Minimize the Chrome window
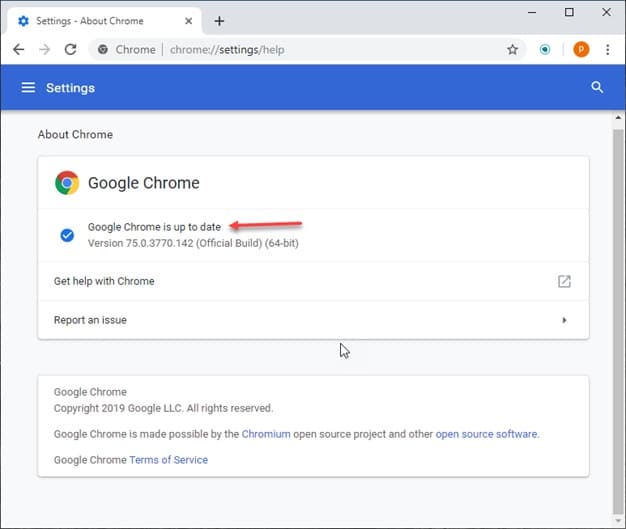Screen dimensions: 626x529 pyautogui.click(x=532, y=12)
